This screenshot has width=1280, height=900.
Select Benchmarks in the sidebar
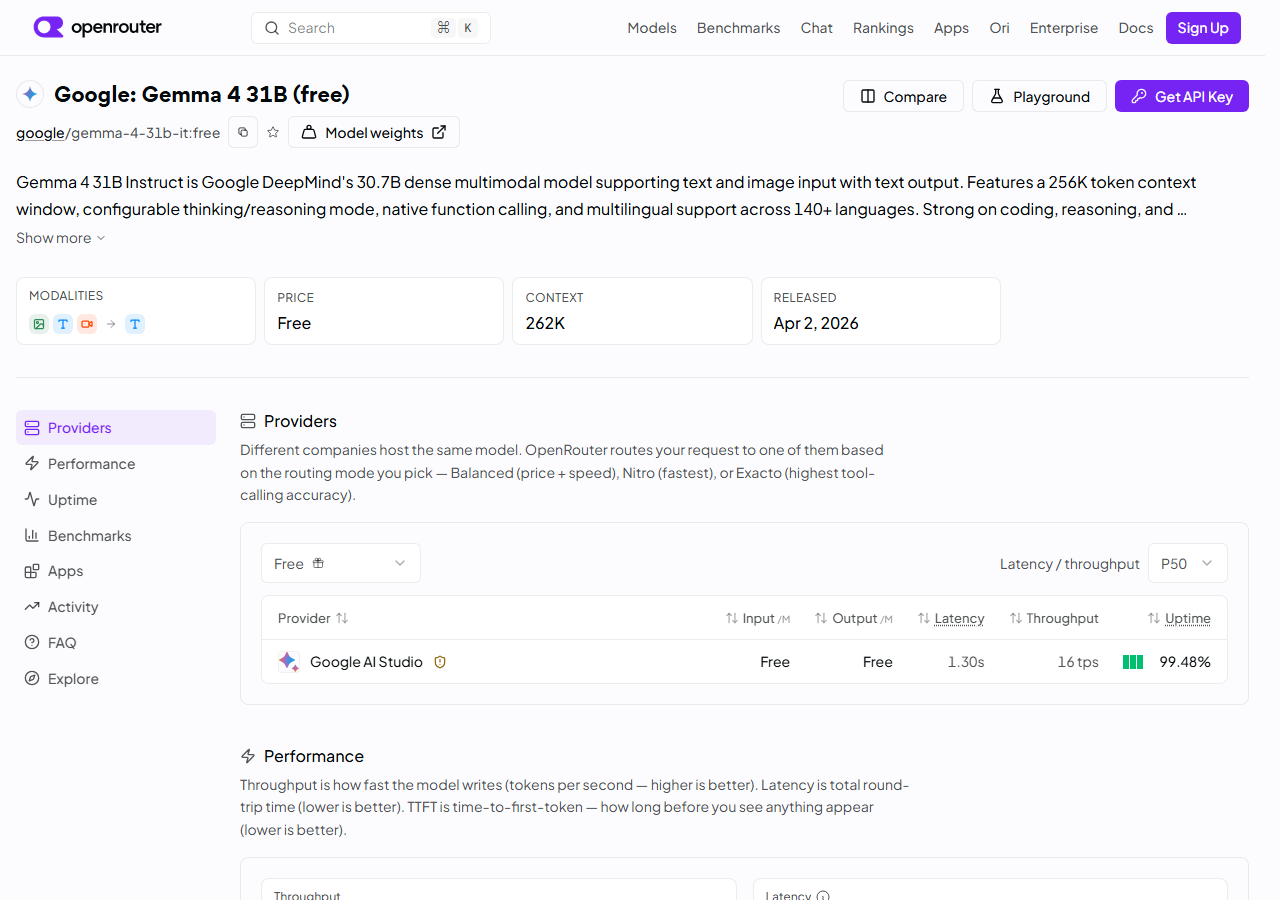coord(116,536)
